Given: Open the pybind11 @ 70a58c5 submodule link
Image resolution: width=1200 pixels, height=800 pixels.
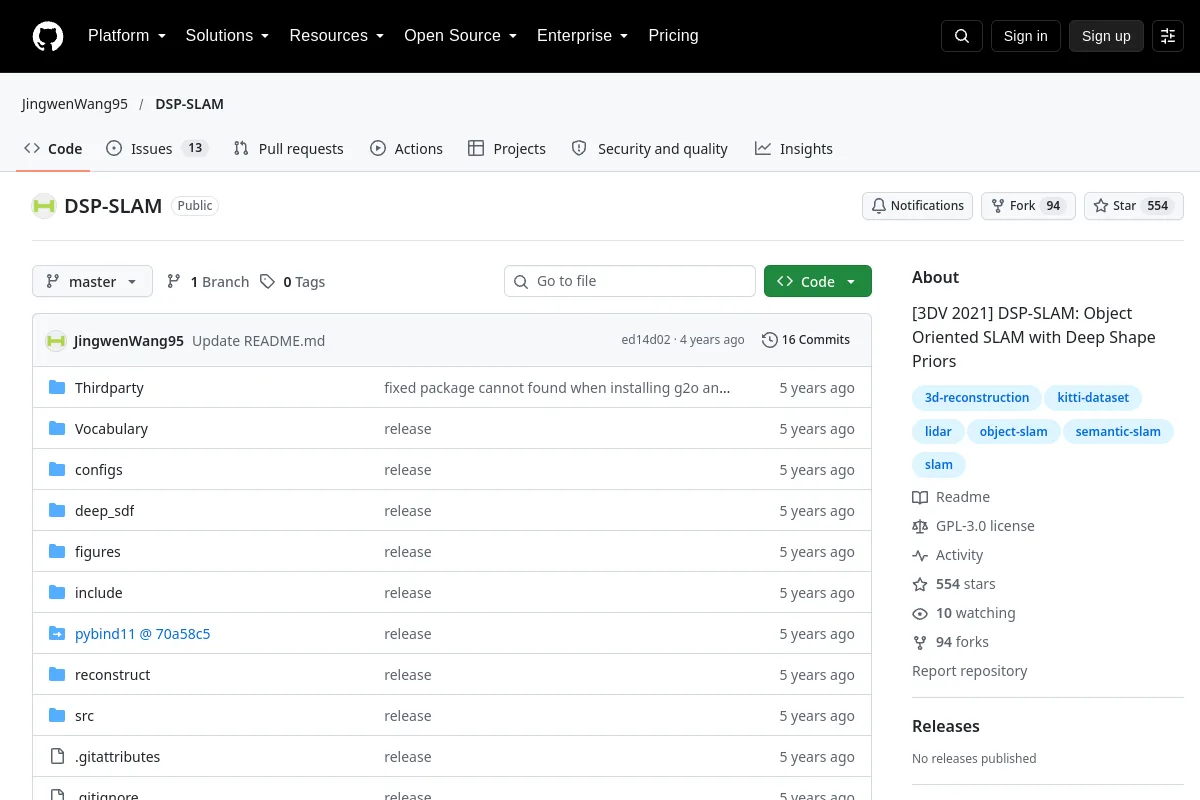Looking at the screenshot, I should pyautogui.click(x=143, y=634).
